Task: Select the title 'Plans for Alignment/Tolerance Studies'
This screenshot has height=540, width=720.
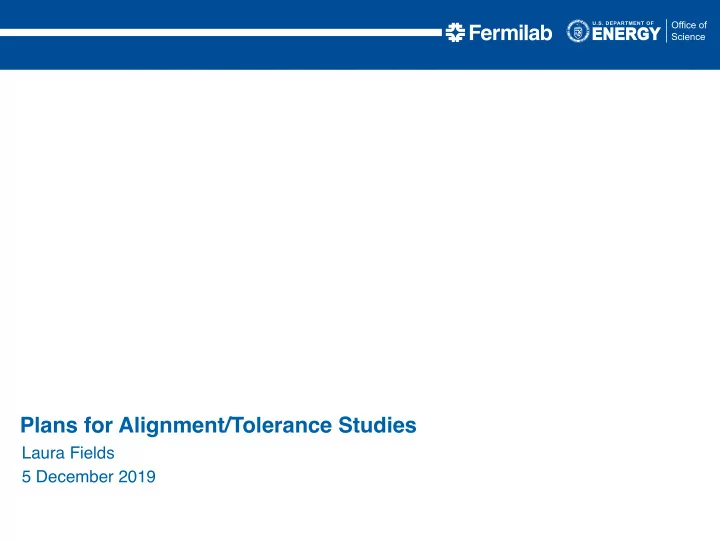Action: [x=219, y=425]
